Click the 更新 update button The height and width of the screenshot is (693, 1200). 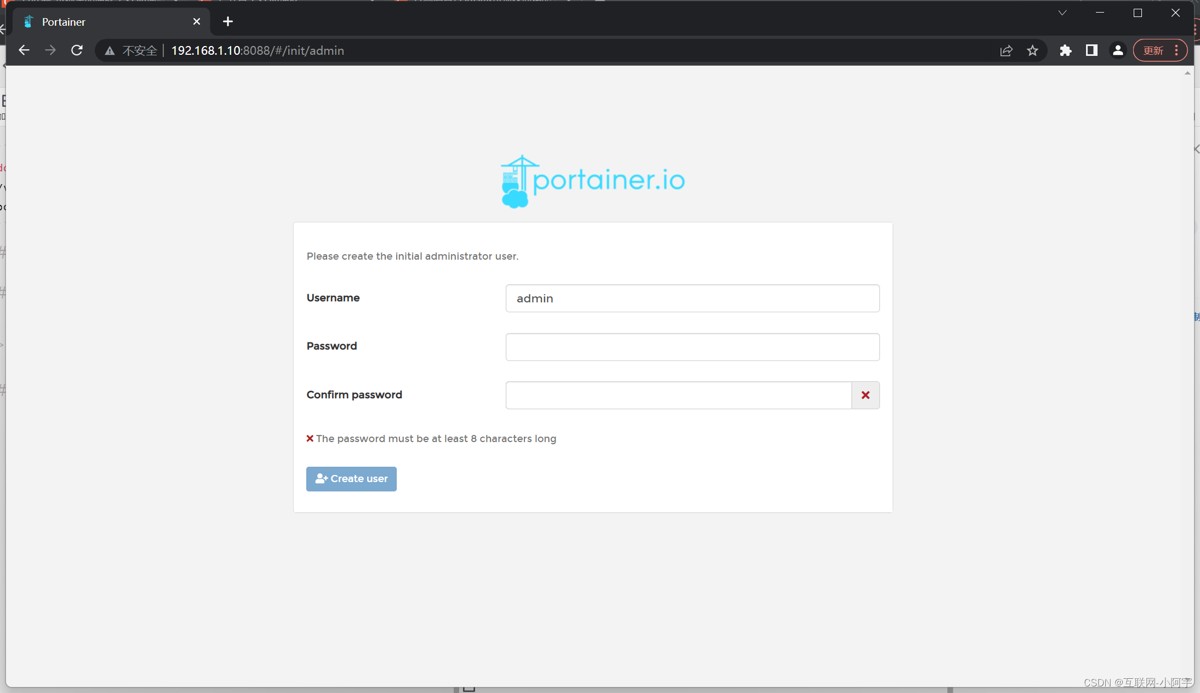coord(1160,51)
